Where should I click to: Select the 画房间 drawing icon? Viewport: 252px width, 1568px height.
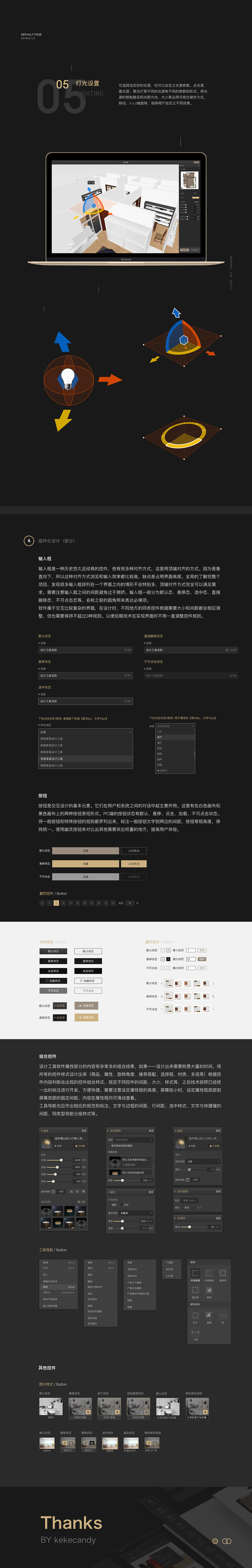pos(223,1273)
